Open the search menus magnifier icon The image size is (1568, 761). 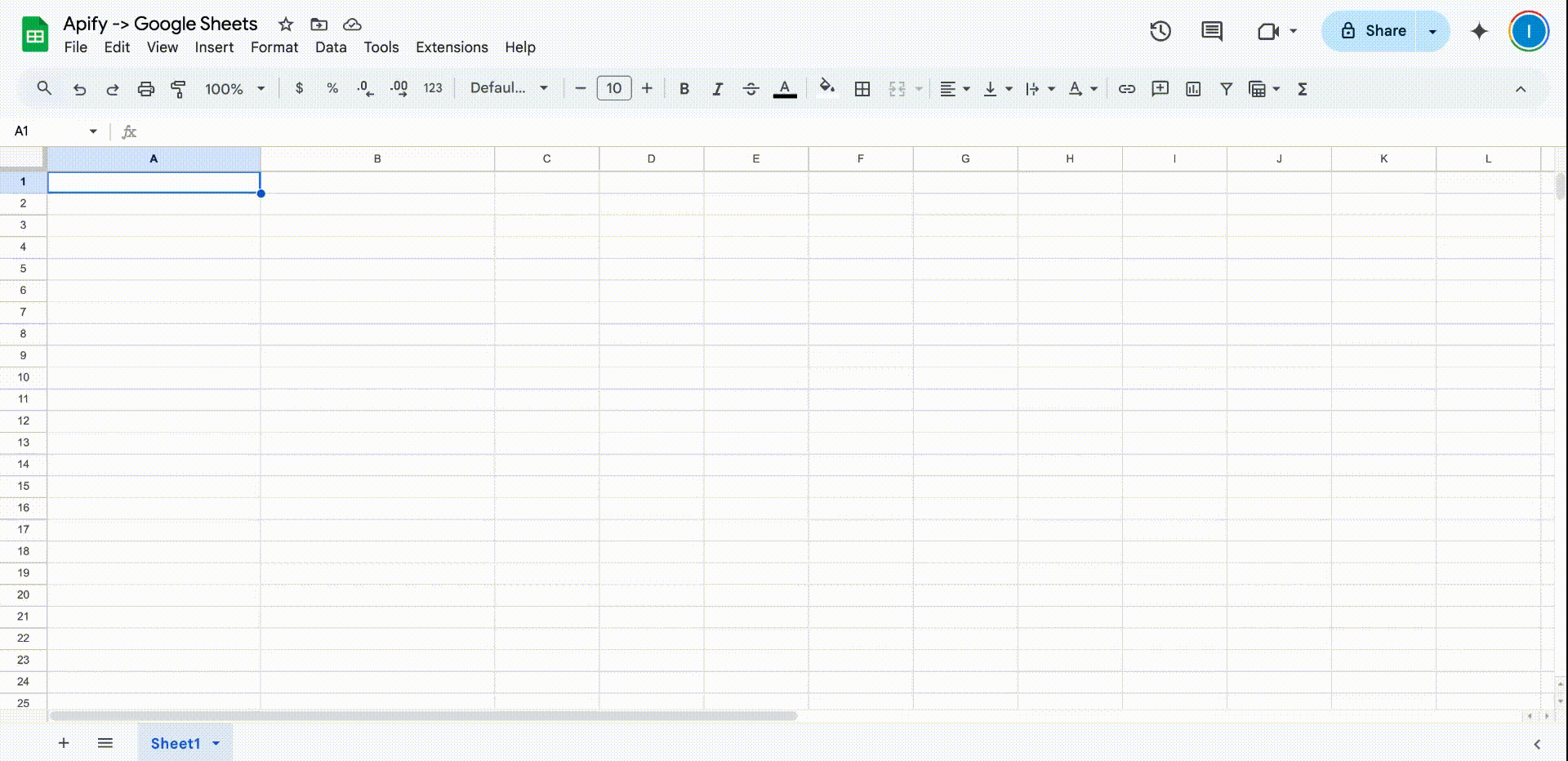tap(44, 88)
